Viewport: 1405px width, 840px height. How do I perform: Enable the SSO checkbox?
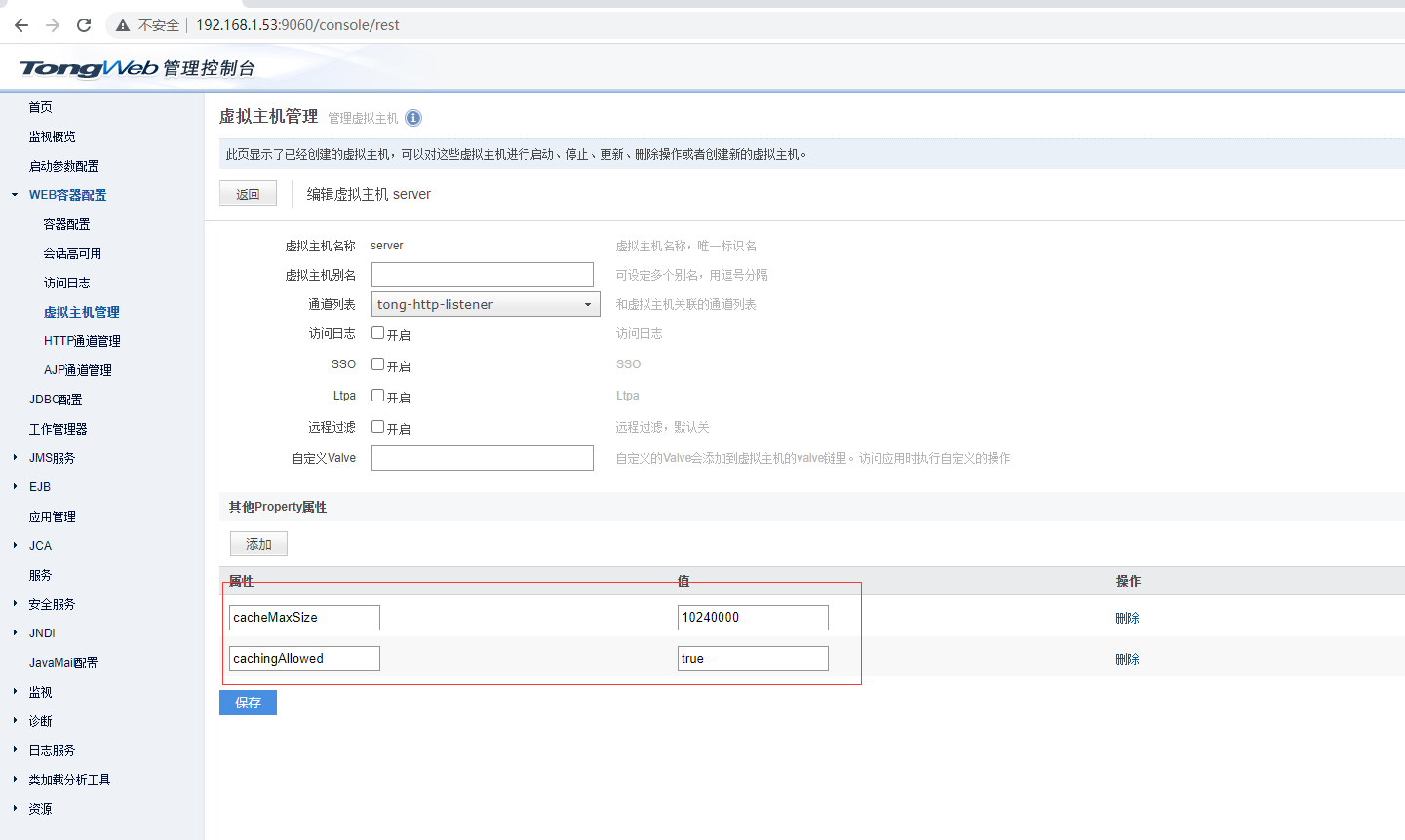pyautogui.click(x=377, y=364)
